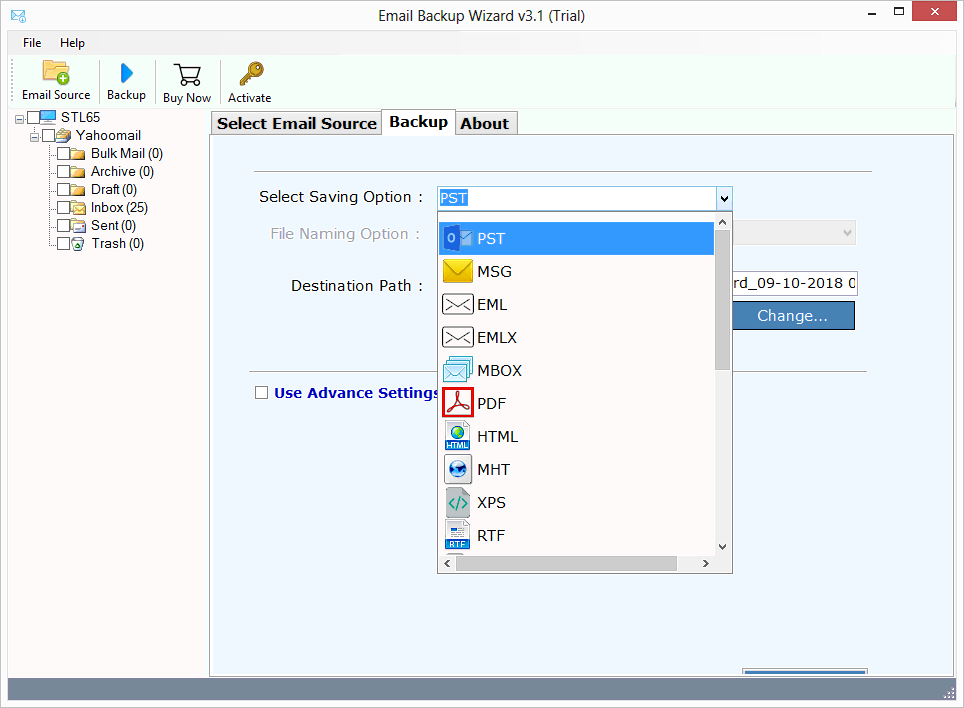Click the MHT browser icon
Image resolution: width=964 pixels, height=708 pixels.
pyautogui.click(x=457, y=469)
